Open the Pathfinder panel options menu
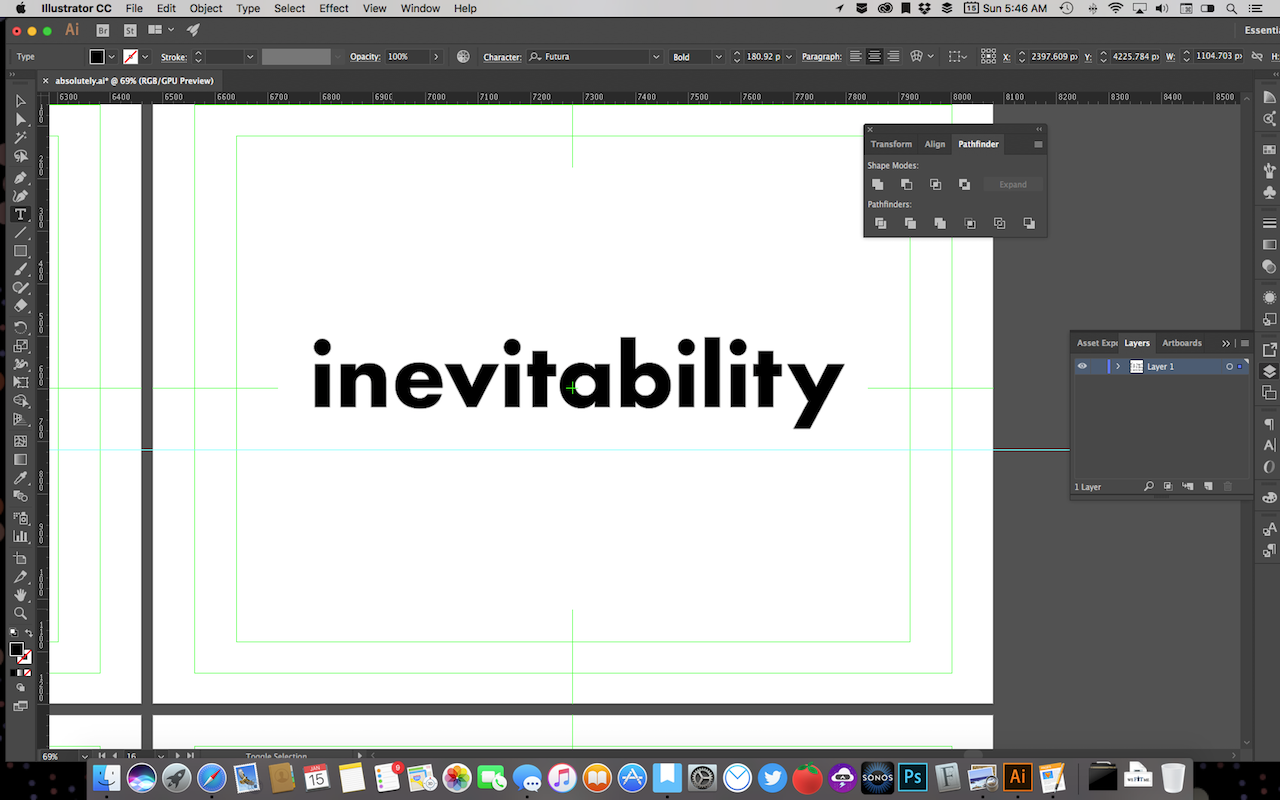 pyautogui.click(x=1038, y=144)
